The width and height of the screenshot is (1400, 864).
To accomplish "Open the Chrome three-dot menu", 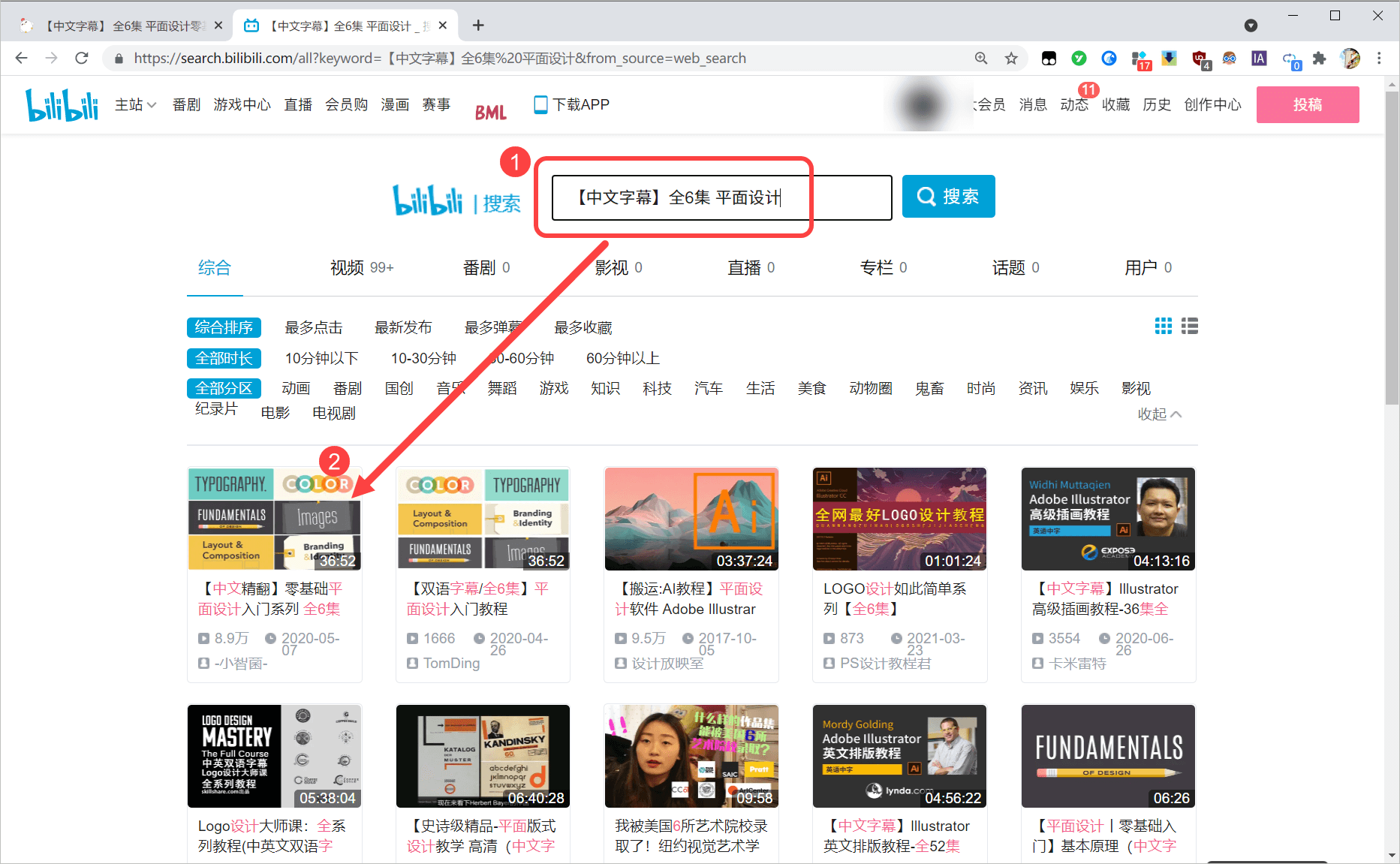I will click(x=1379, y=58).
